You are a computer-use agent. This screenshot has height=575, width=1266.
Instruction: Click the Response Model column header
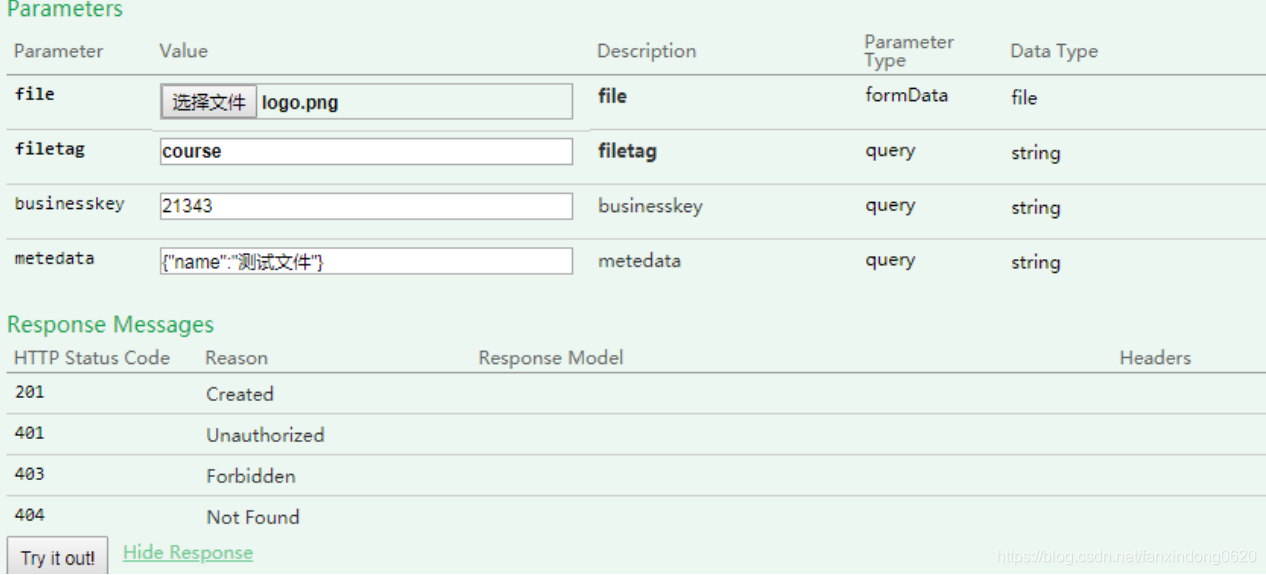tap(551, 358)
